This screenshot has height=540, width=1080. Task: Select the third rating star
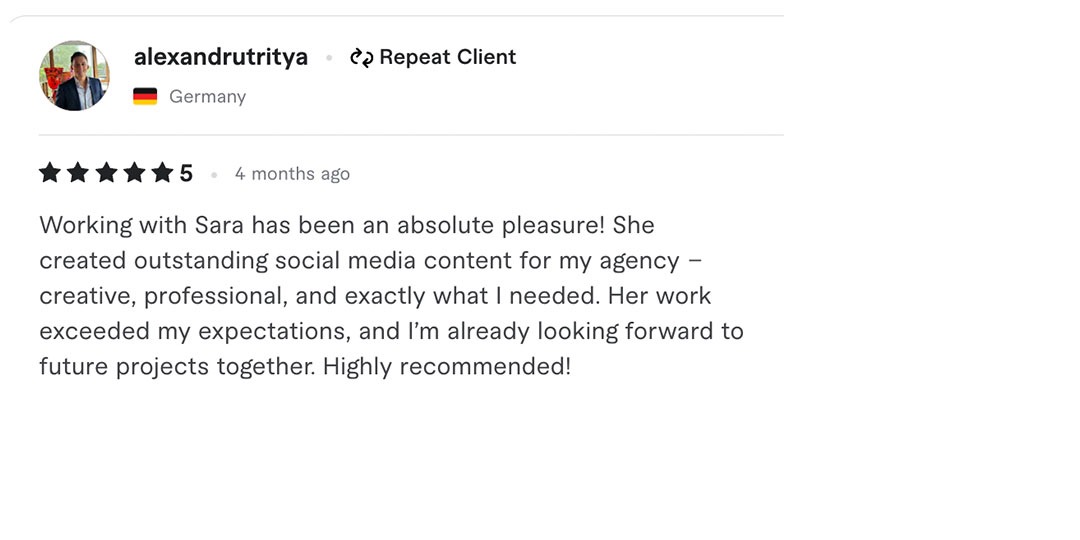point(106,173)
